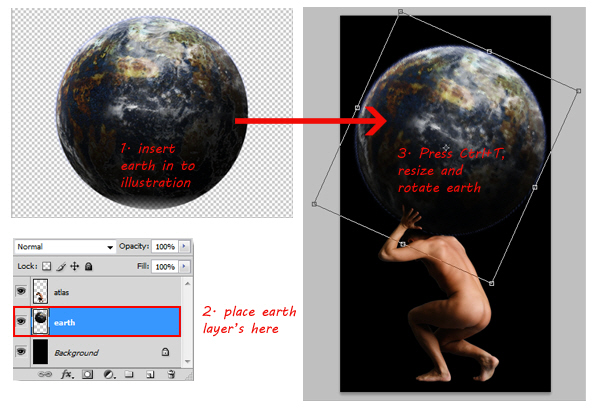Toggle visibility of Background layer

pos(21,351)
